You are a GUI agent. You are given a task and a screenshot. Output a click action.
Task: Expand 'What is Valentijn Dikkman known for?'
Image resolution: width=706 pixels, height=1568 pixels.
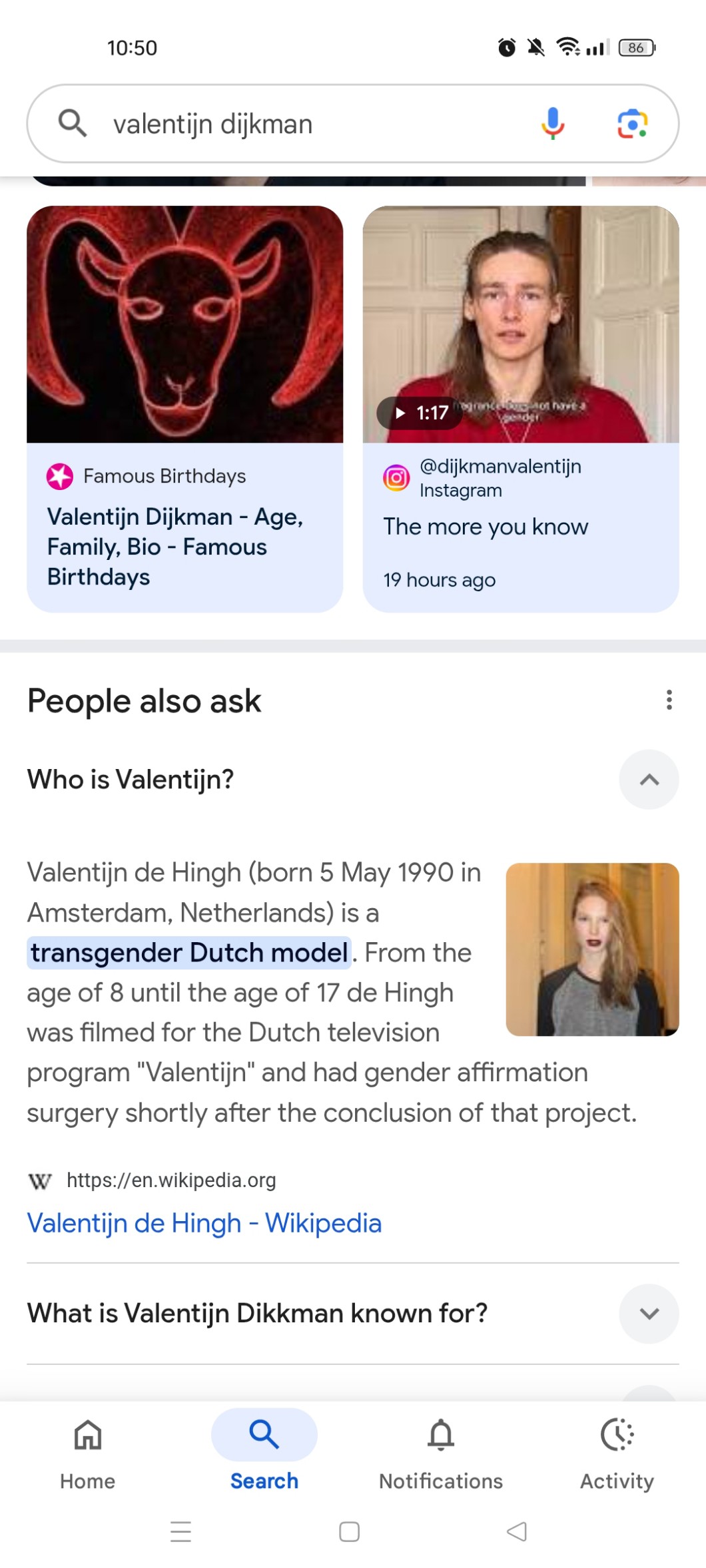click(x=649, y=1314)
